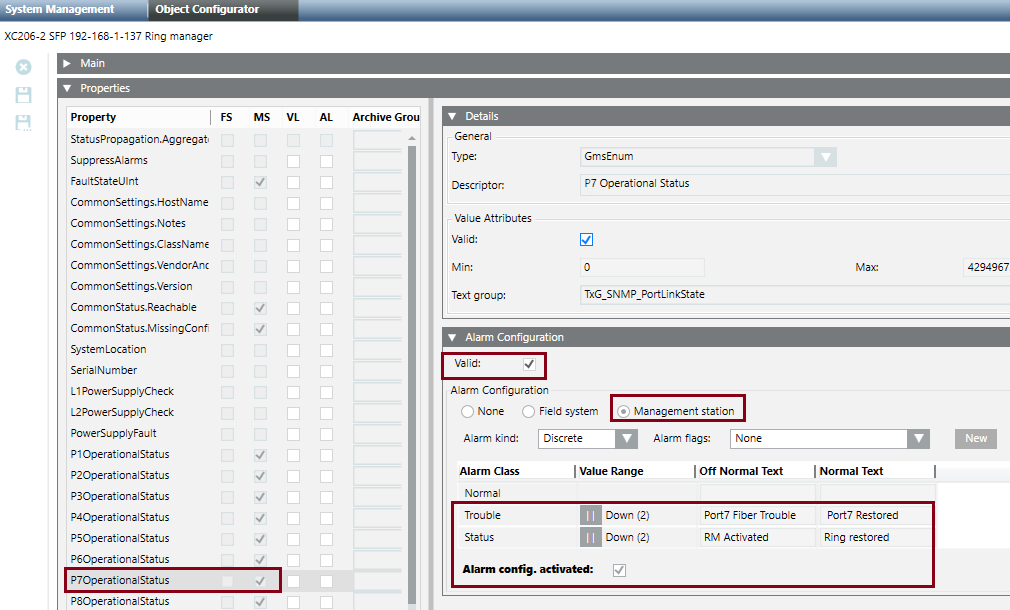Select the Management station radio button
1010x610 pixels.
pyautogui.click(x=622, y=409)
